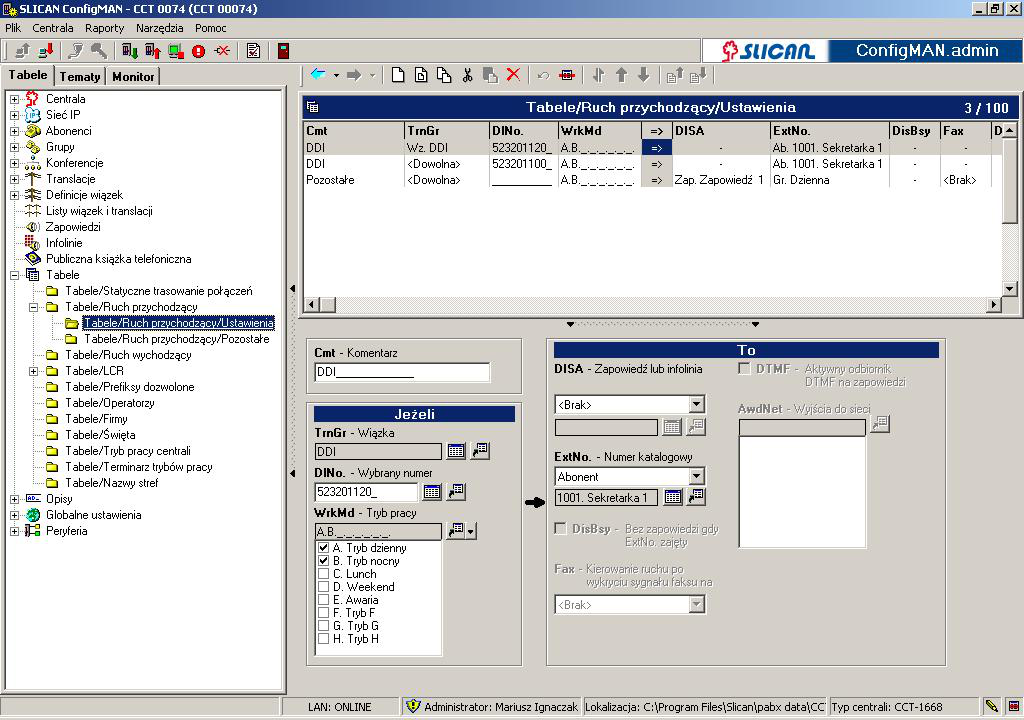1024x720 pixels.
Task: Open table picker beside 1001. Sekretarka 1
Action: (x=673, y=497)
